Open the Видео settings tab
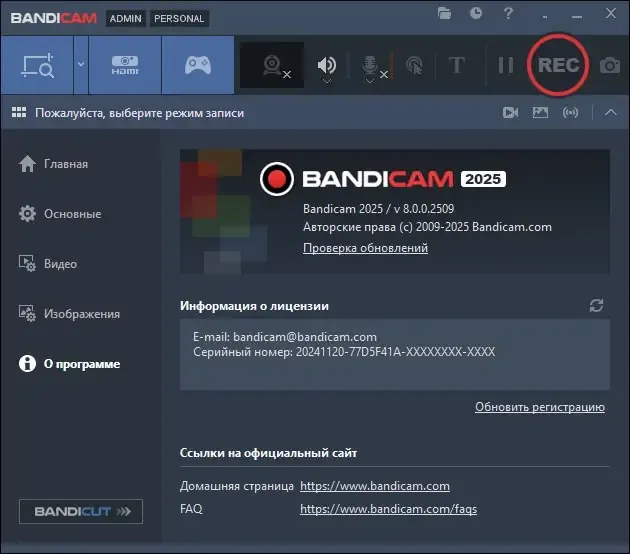630x554 pixels. (48, 264)
